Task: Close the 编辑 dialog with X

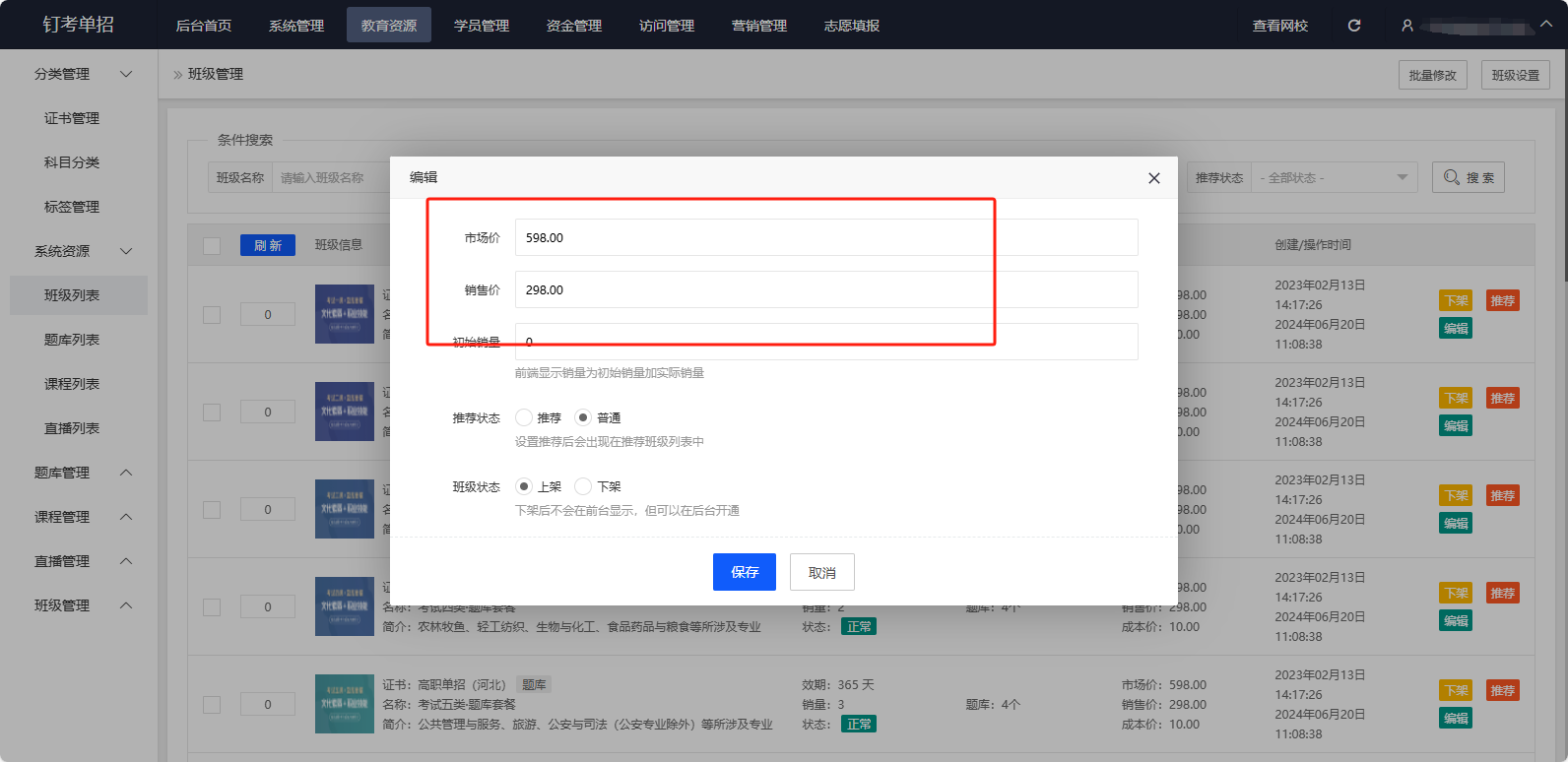Action: pyautogui.click(x=1154, y=178)
